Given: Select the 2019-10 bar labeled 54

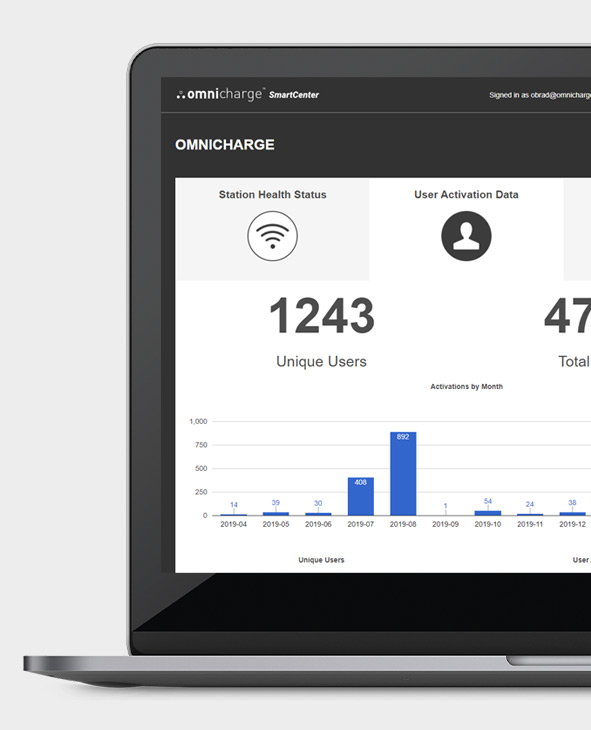Looking at the screenshot, I should coord(488,513).
